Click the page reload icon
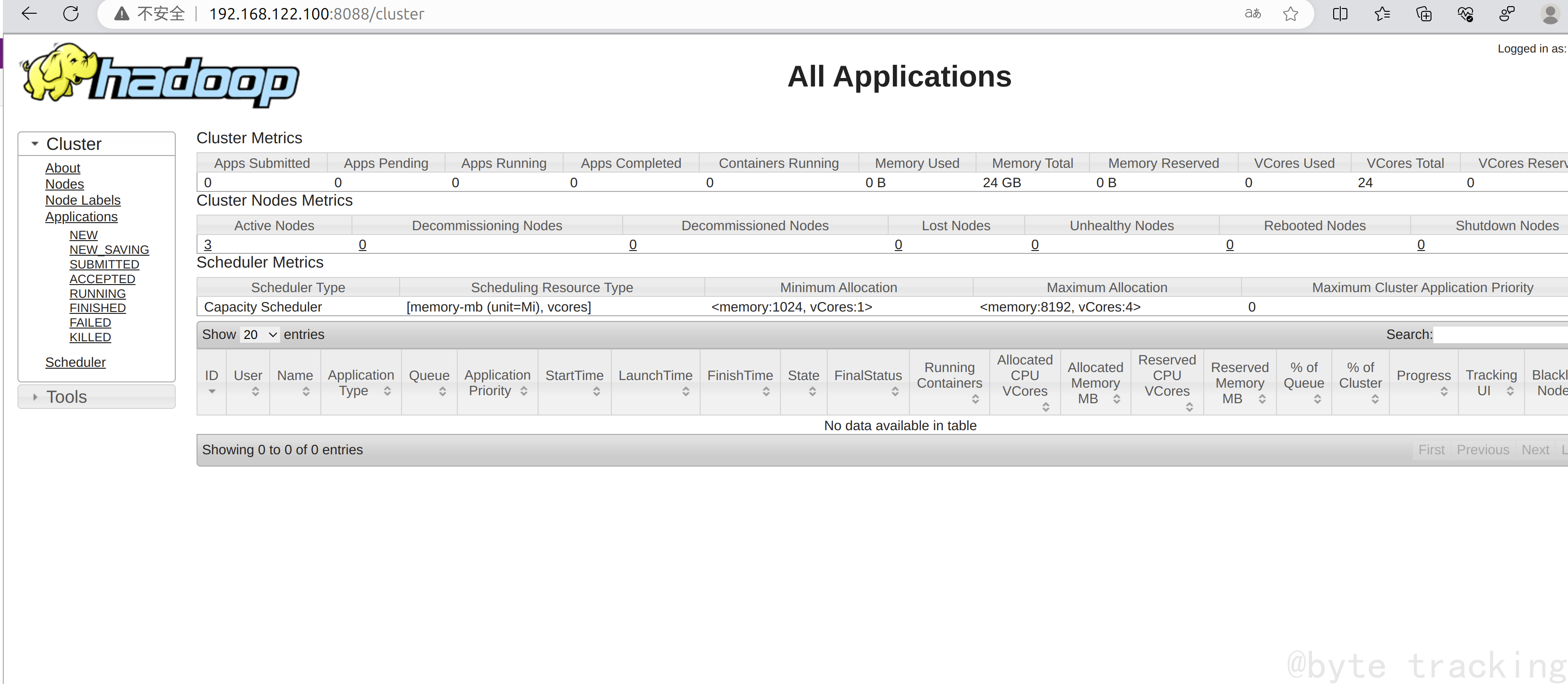The image size is (1568, 684). pyautogui.click(x=71, y=13)
